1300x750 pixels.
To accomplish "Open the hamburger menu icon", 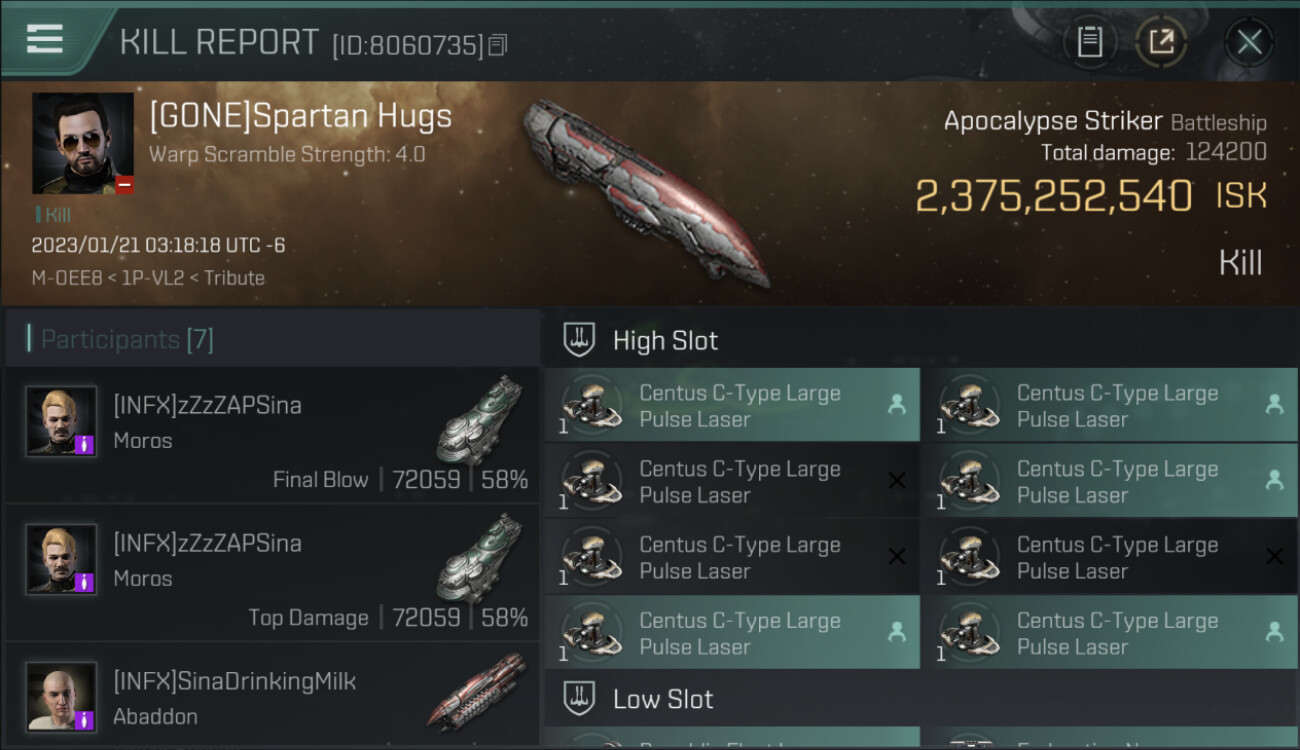I will (x=45, y=39).
